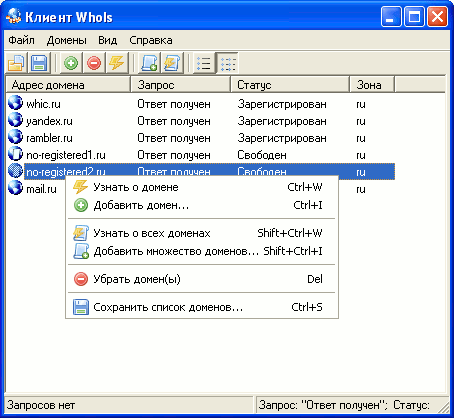Toggle the details view mode icon
Screen dimensions: 454x418
[227, 63]
